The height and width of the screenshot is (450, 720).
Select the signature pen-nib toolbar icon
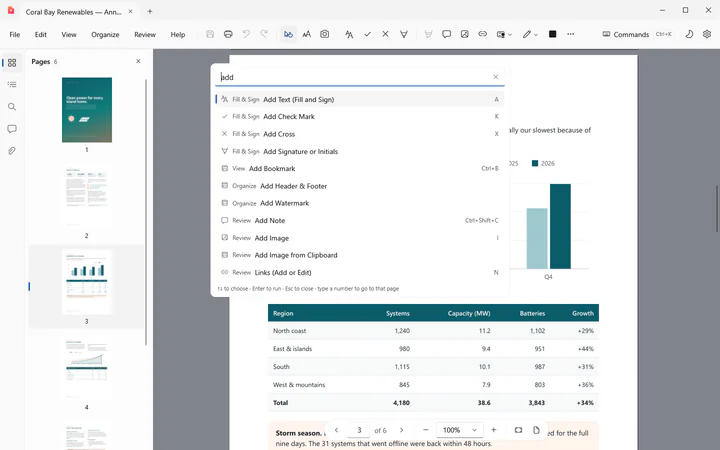tap(404, 34)
